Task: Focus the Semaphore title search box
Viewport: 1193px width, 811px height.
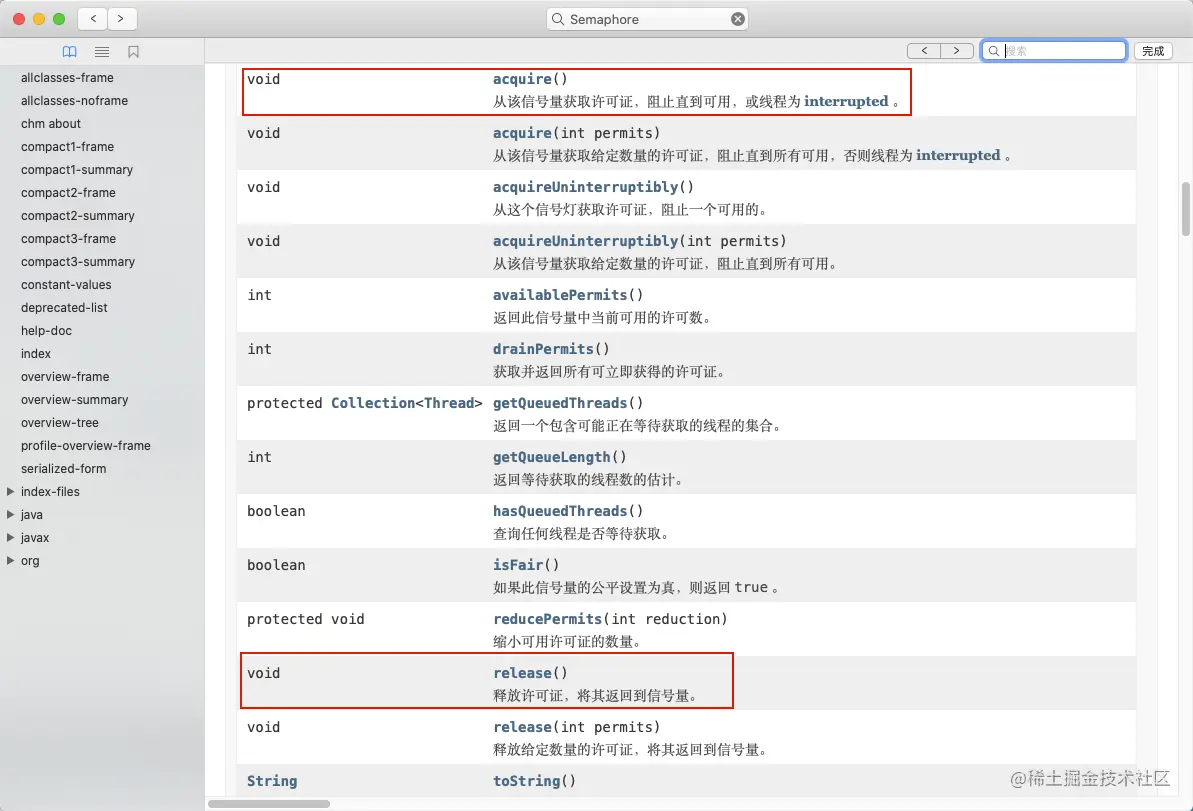Action: pos(647,19)
